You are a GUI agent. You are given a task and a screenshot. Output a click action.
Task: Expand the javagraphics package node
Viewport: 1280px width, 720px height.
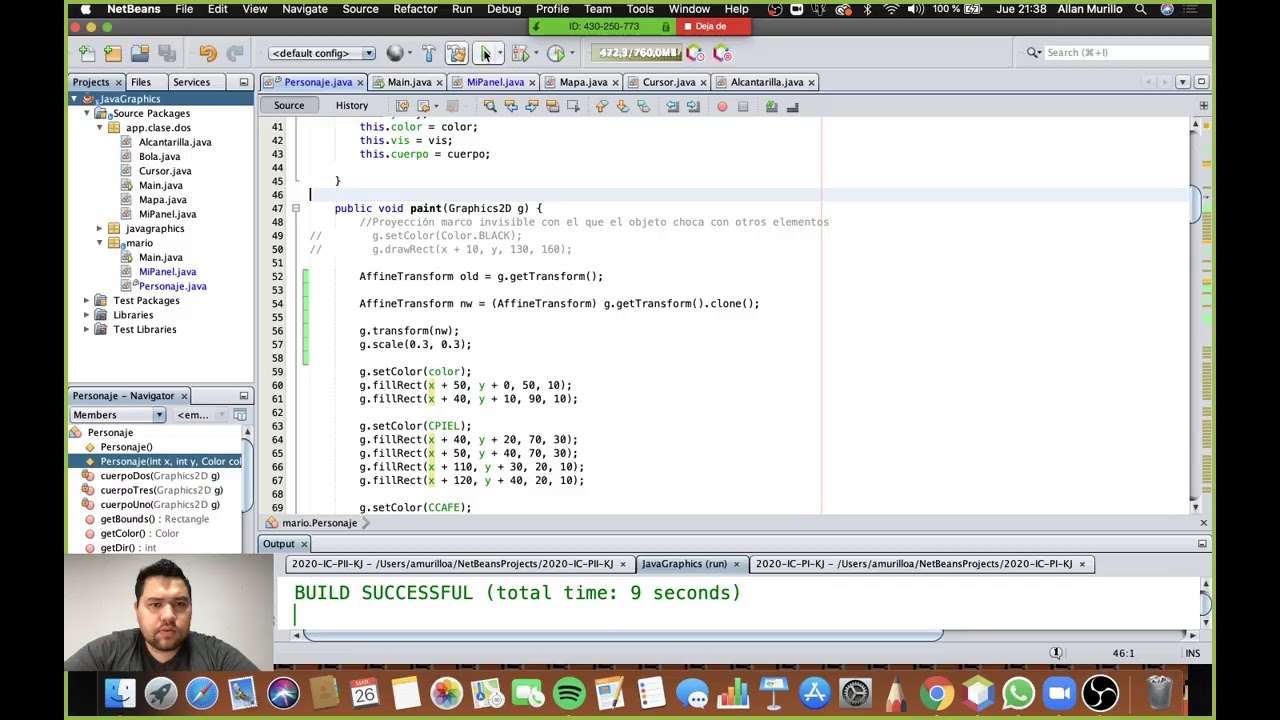[x=101, y=229]
